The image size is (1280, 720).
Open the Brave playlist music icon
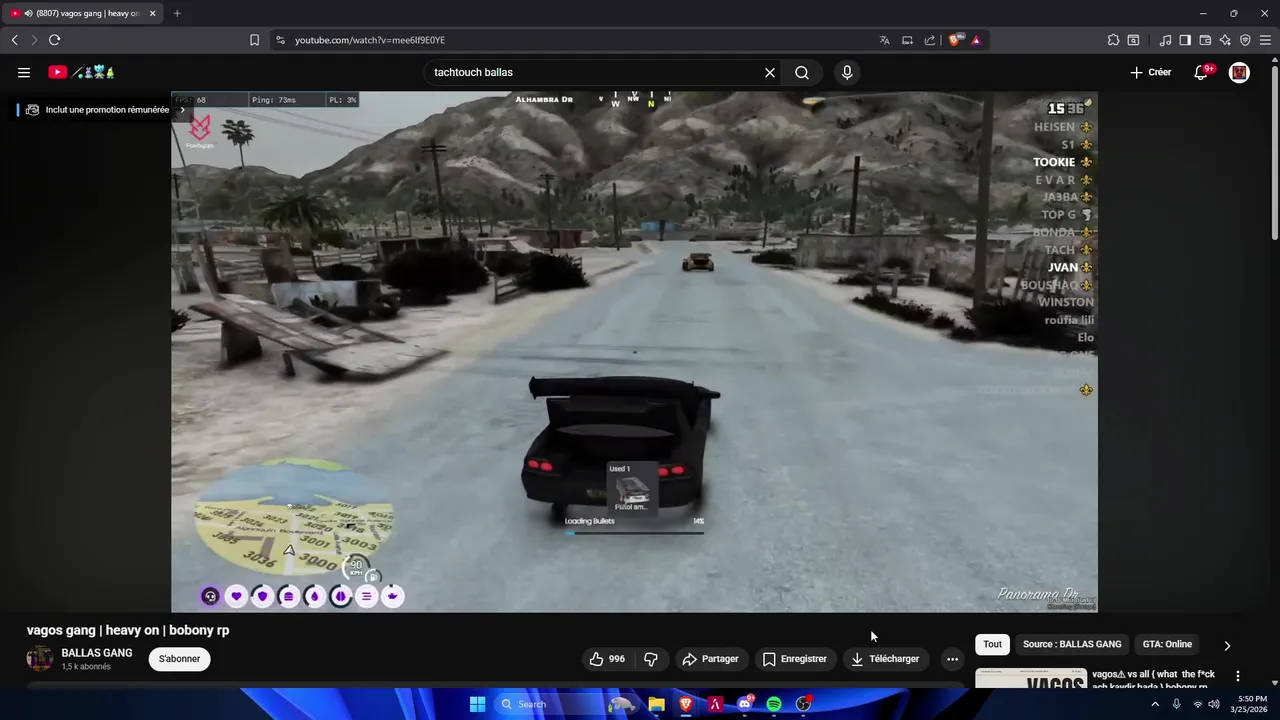tap(1165, 40)
